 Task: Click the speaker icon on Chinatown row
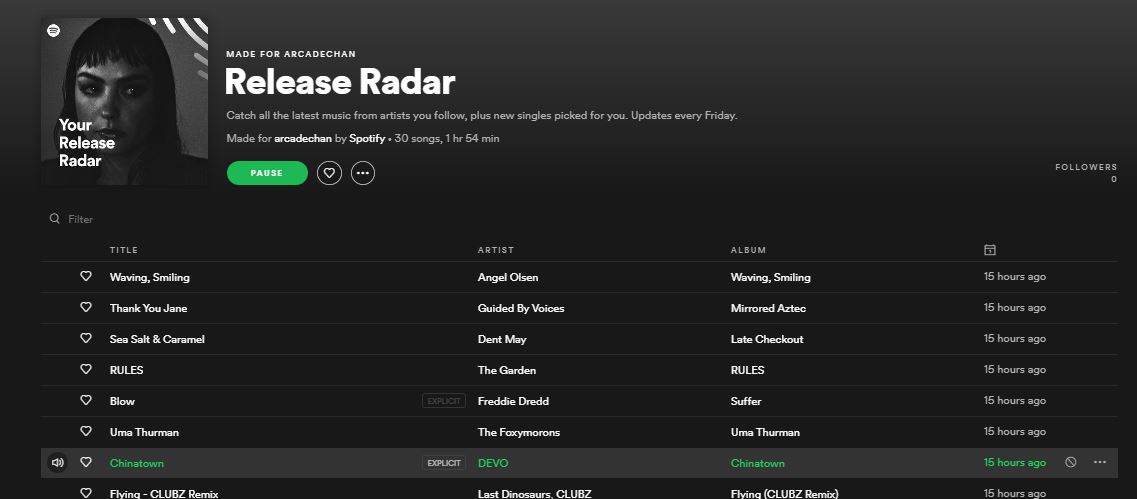57,463
